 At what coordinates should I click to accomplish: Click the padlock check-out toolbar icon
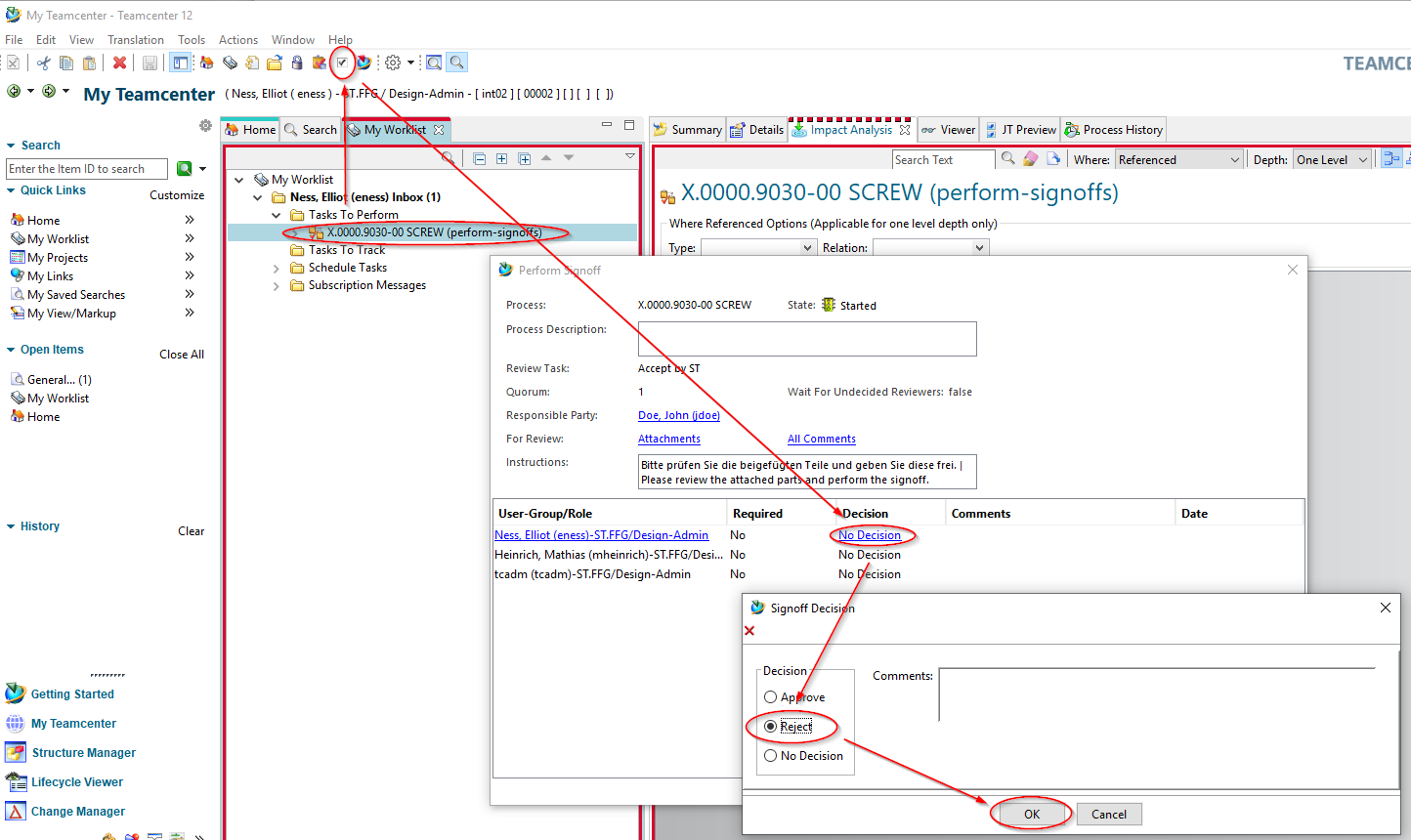point(297,63)
